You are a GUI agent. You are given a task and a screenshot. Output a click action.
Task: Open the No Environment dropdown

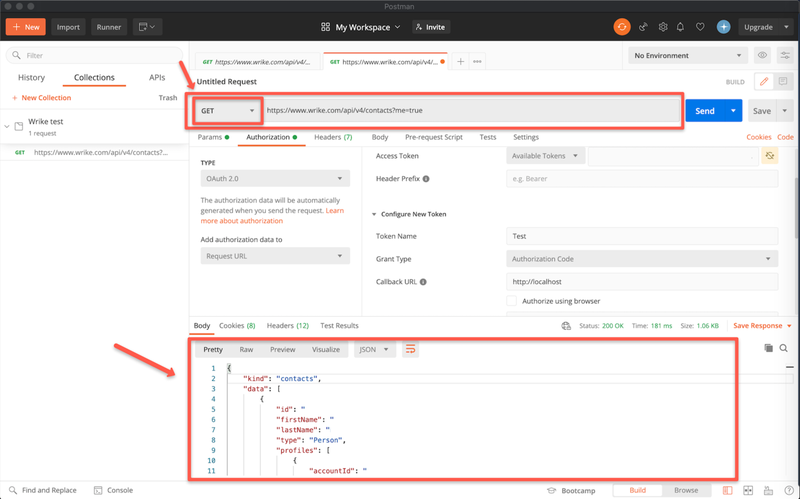tap(688, 55)
